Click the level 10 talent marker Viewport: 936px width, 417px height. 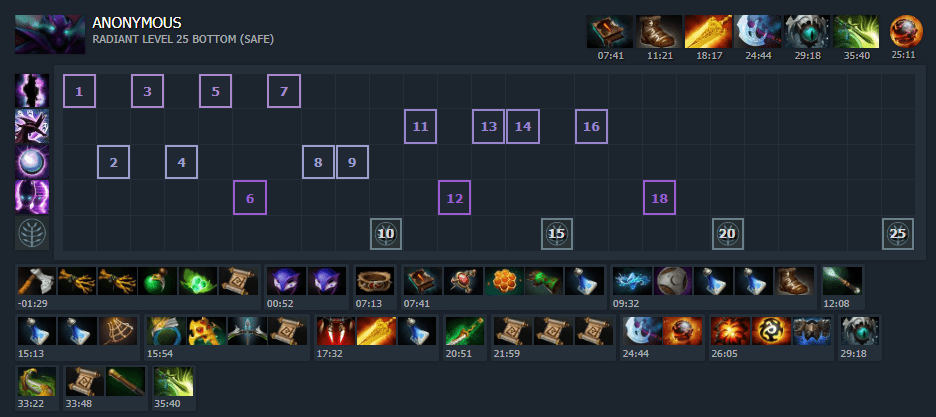386,233
